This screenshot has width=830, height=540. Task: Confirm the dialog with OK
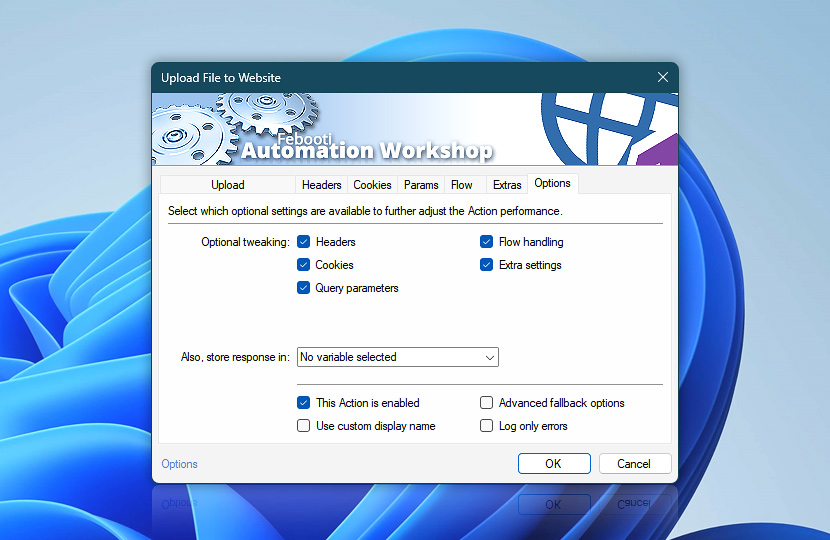tap(554, 464)
